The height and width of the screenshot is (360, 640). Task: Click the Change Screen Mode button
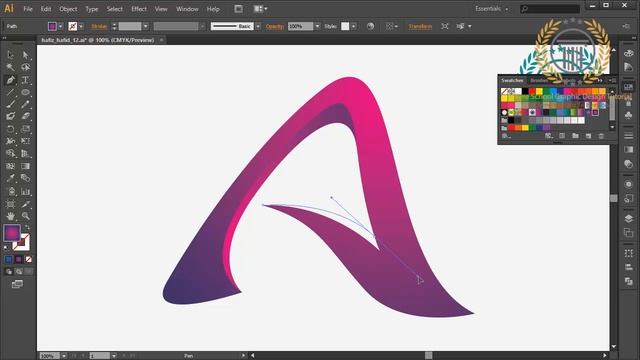[17, 284]
